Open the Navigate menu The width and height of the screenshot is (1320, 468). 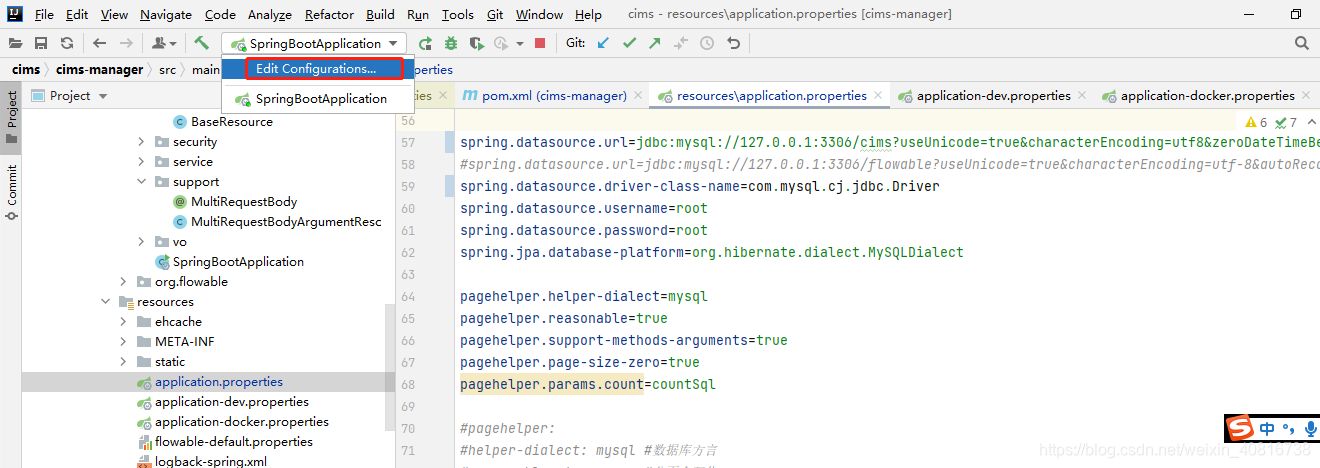pos(166,14)
